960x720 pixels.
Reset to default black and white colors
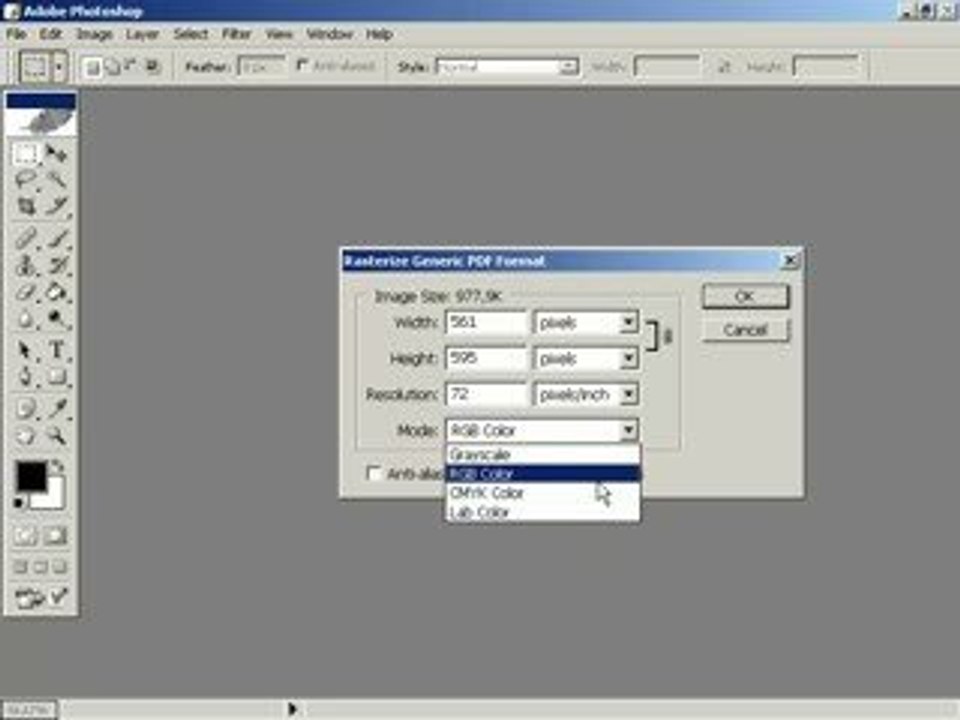(18, 503)
